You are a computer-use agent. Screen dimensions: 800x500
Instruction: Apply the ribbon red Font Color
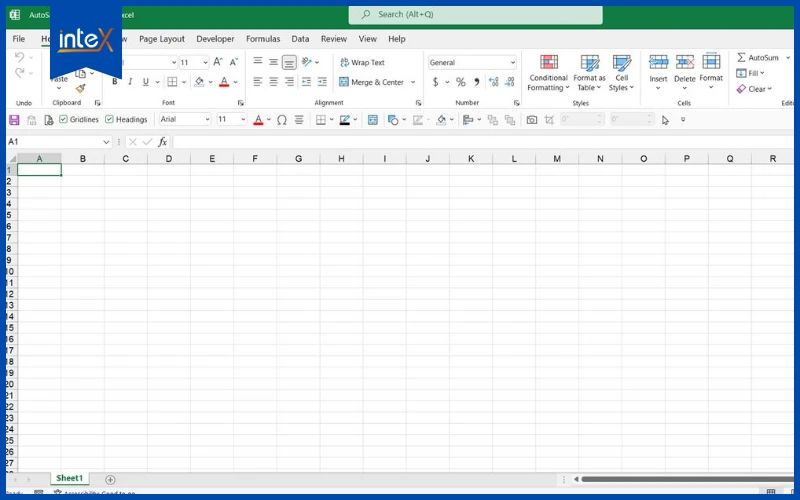(x=224, y=82)
